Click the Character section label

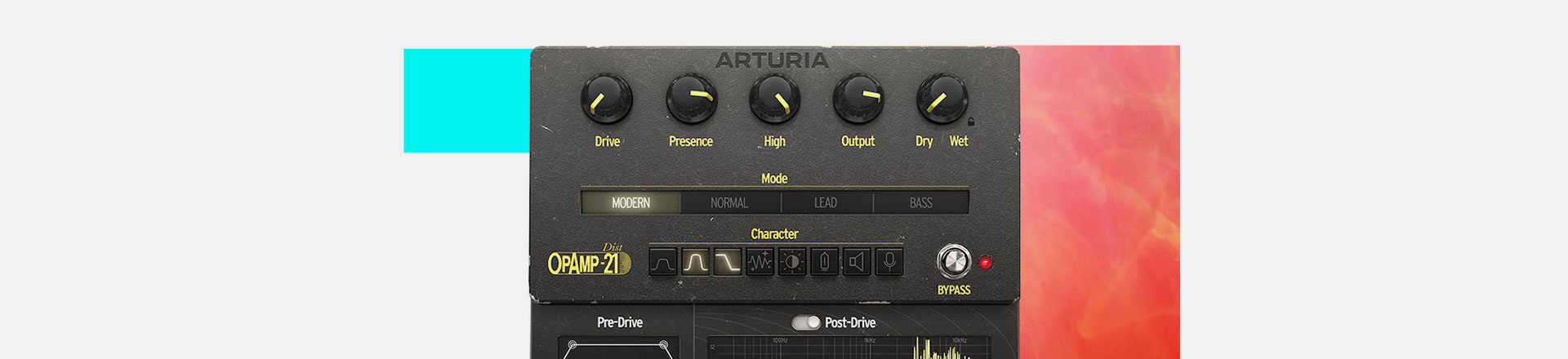pos(774,234)
